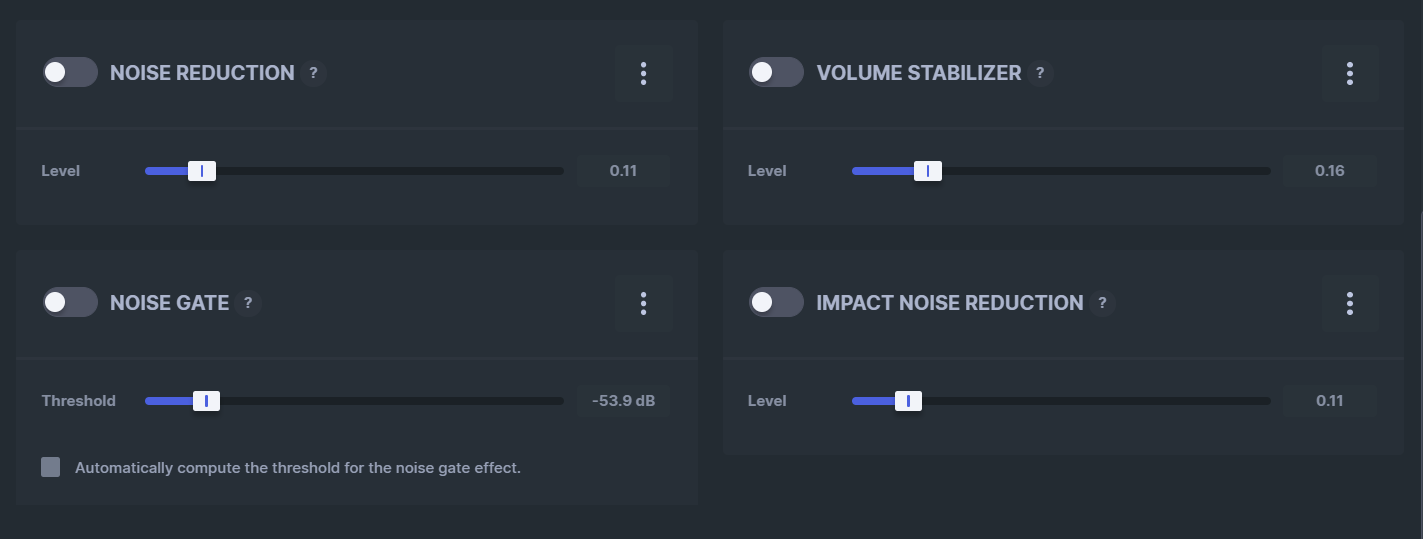Click the Volume Stabilizer 0.16 value field
The image size is (1423, 539).
point(1329,171)
